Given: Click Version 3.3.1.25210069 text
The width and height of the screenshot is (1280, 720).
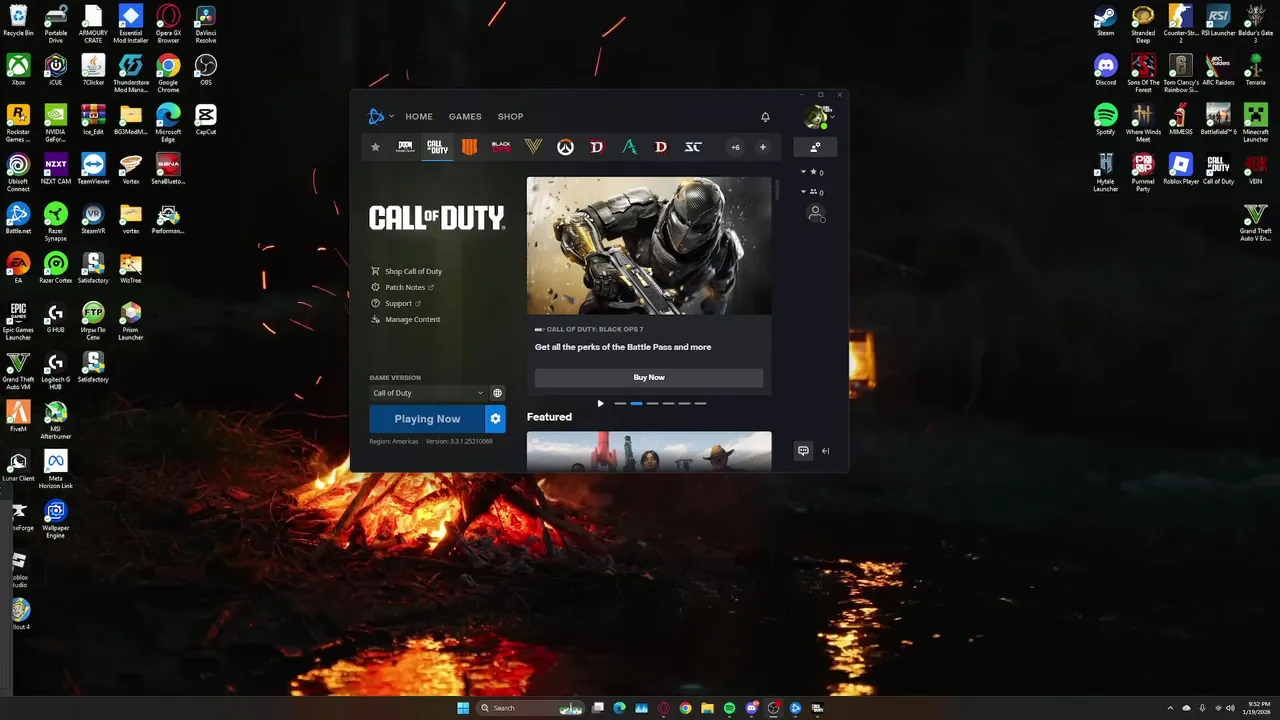Looking at the screenshot, I should pyautogui.click(x=459, y=441).
